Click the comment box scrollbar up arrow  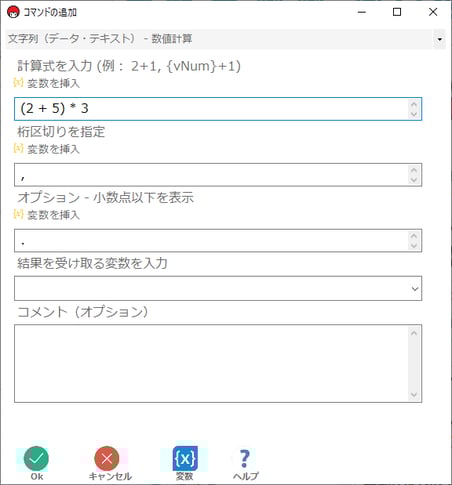point(414,332)
